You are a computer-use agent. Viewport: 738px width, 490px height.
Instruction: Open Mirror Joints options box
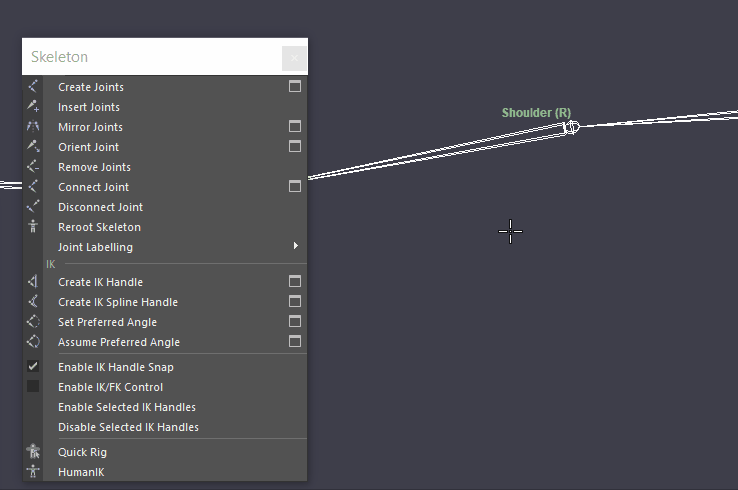click(295, 127)
